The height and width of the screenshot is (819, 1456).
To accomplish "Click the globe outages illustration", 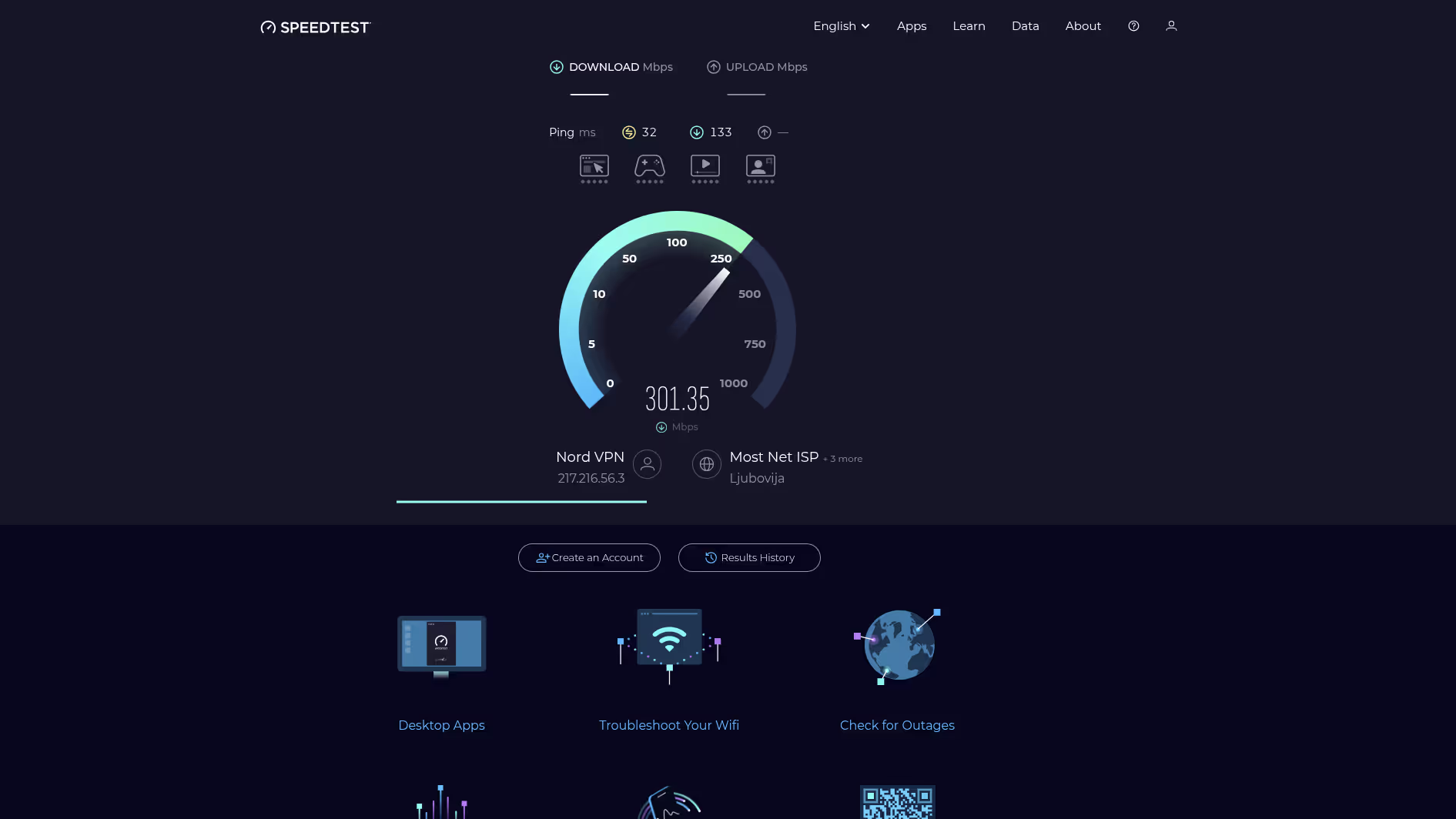I will [x=897, y=647].
